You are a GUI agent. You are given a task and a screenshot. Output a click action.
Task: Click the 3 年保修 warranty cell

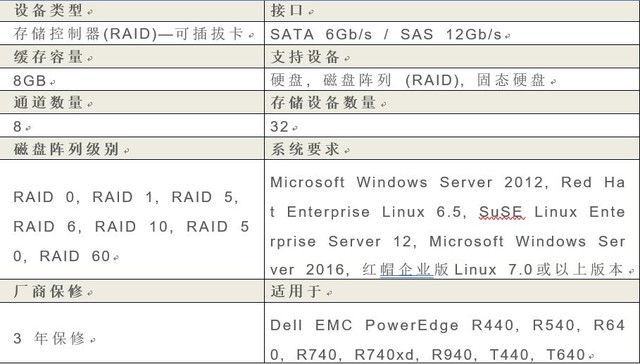tap(132, 333)
